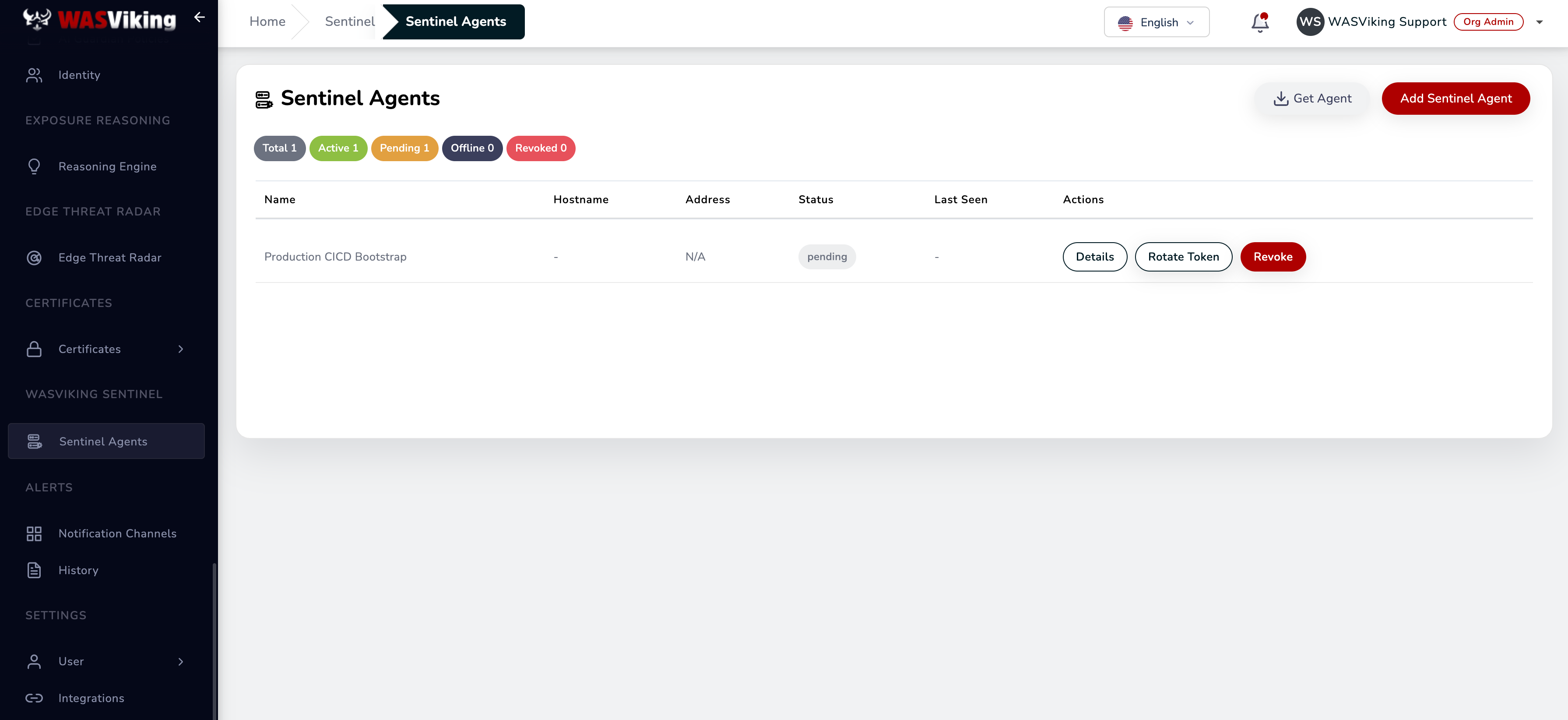Click the Identity people icon
Image resolution: width=1568 pixels, height=720 pixels.
pyautogui.click(x=34, y=75)
